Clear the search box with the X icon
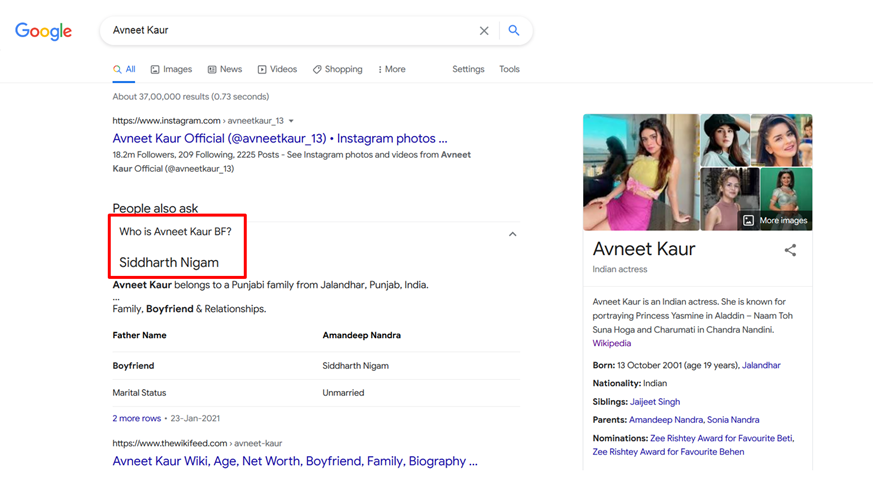This screenshot has width=873, height=489. click(484, 31)
